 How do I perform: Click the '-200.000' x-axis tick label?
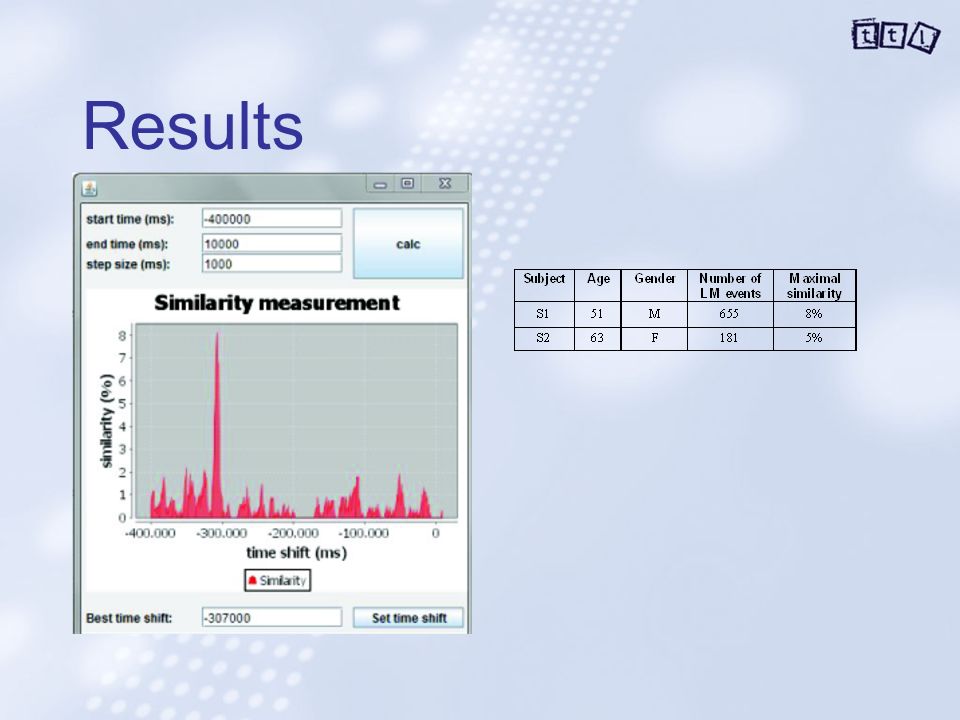click(293, 533)
